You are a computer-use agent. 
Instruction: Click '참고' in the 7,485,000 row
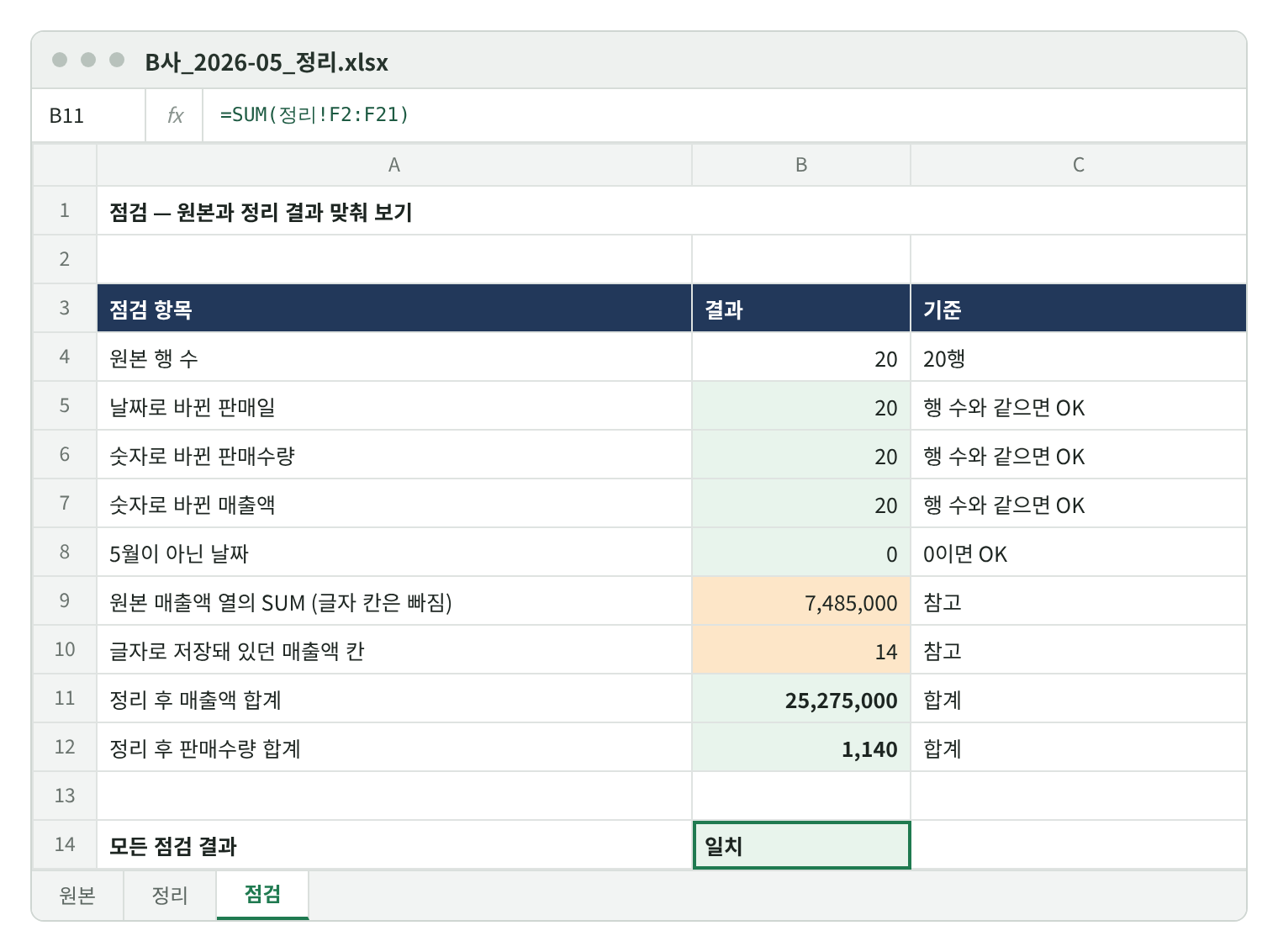[1079, 601]
